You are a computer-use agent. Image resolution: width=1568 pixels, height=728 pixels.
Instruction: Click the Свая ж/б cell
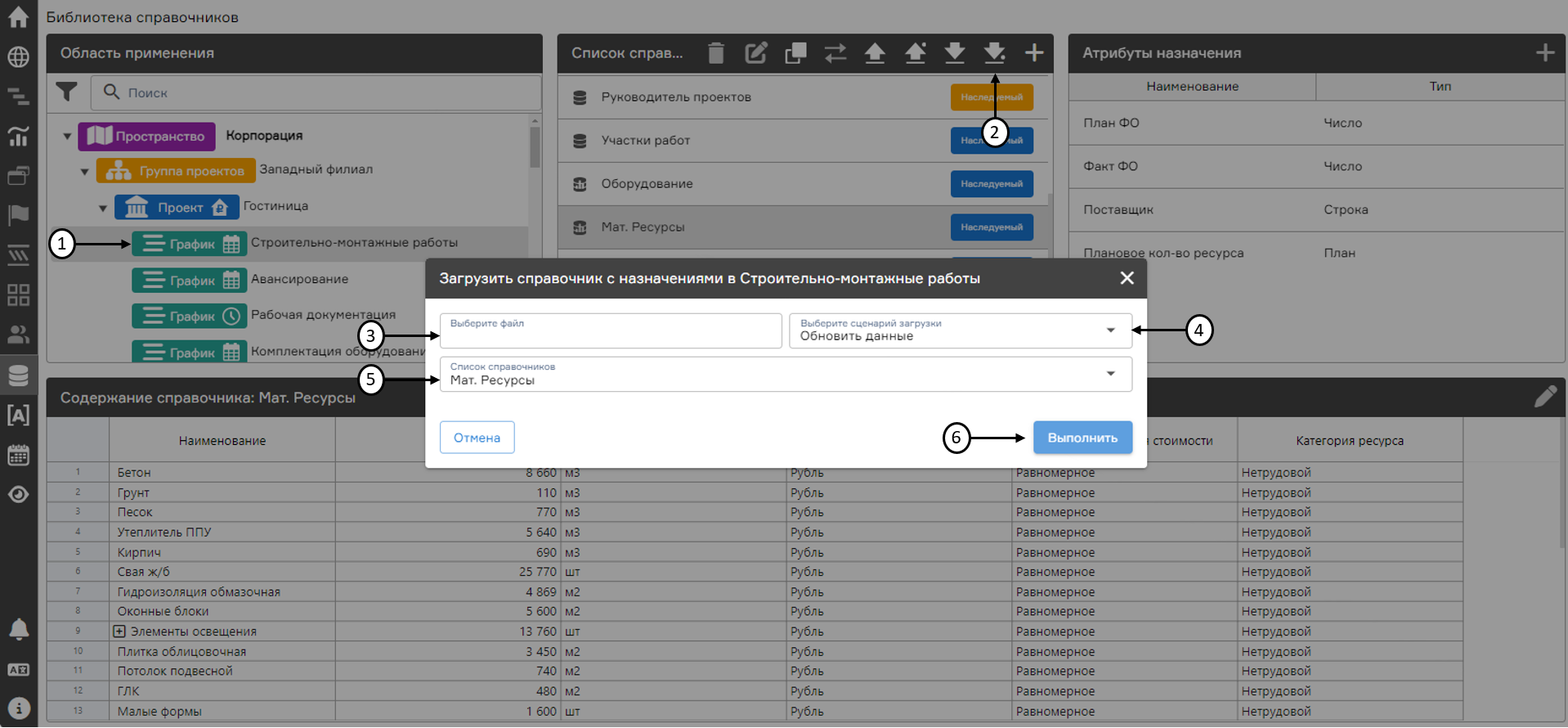pos(222,572)
